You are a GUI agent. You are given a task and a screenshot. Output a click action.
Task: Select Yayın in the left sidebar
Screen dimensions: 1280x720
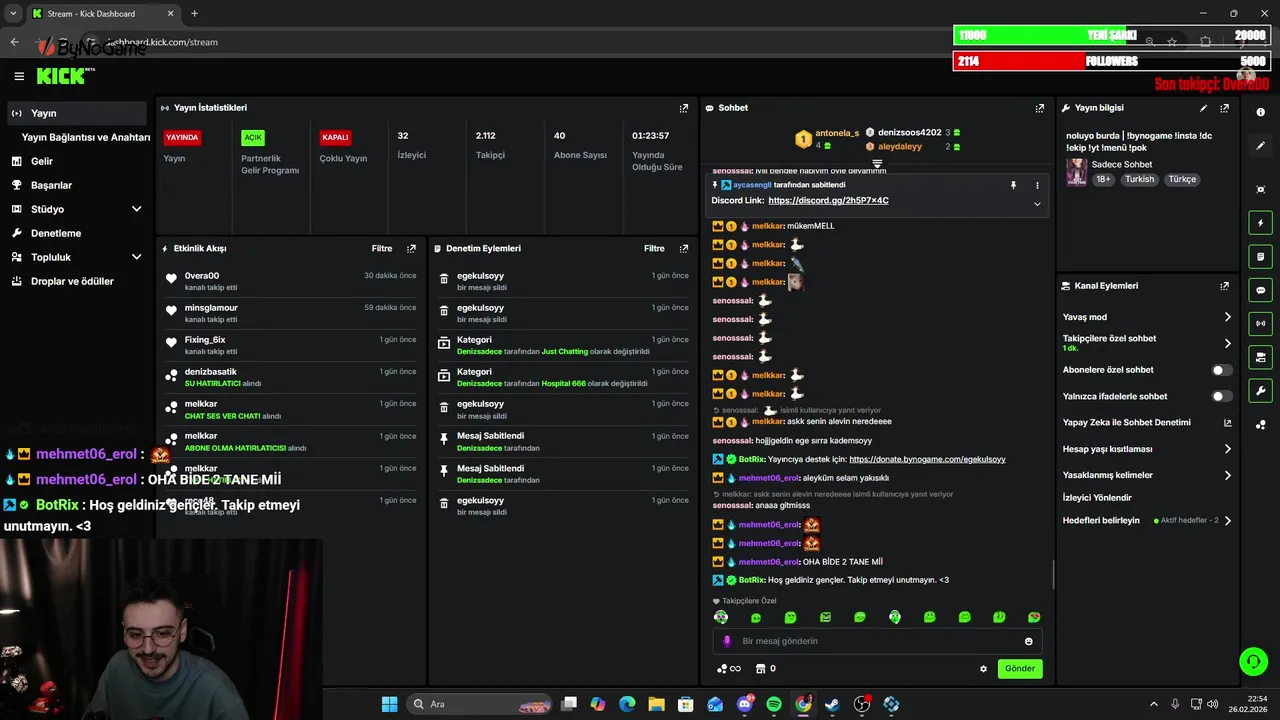pyautogui.click(x=76, y=113)
